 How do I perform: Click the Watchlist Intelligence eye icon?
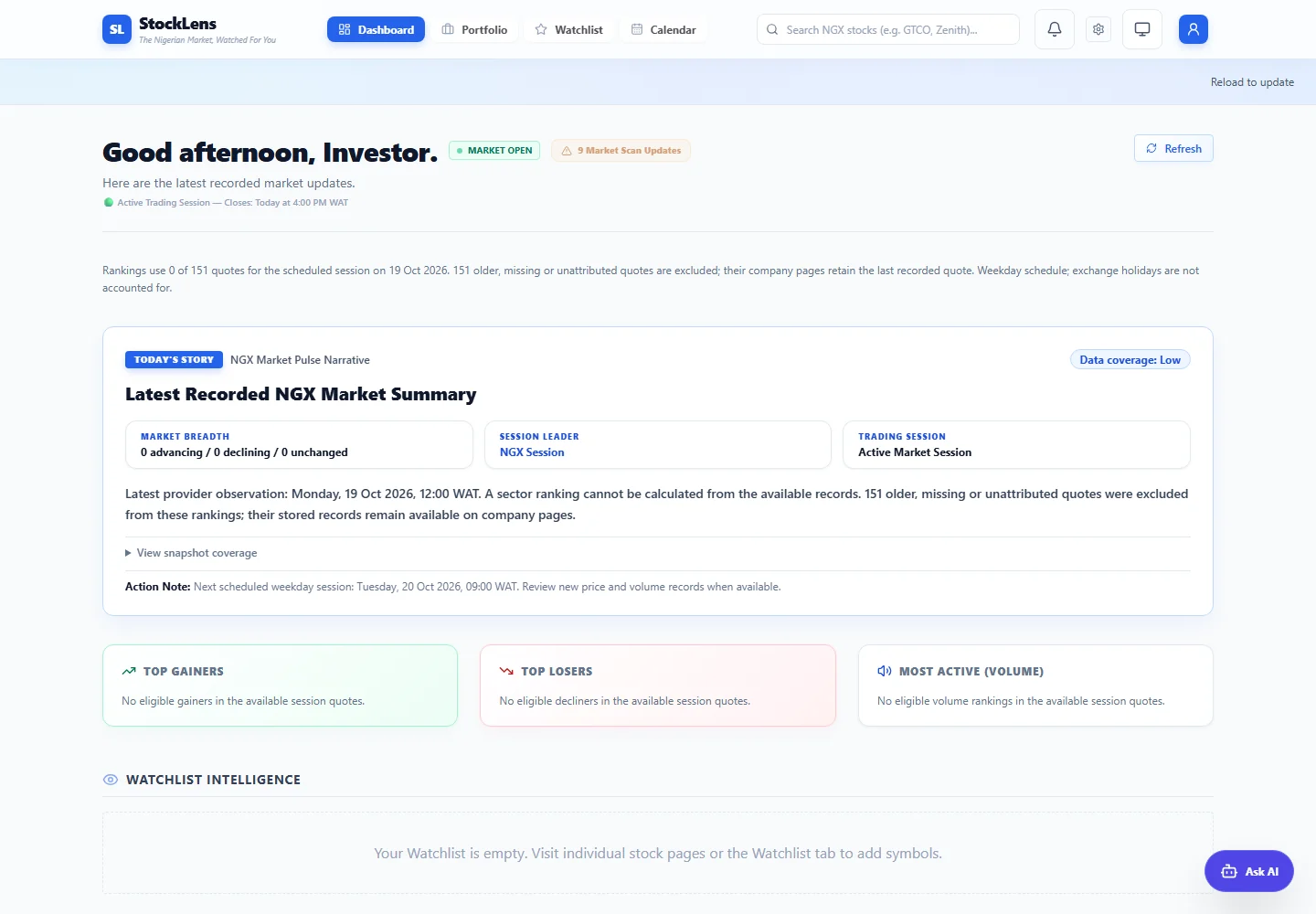[x=111, y=780]
